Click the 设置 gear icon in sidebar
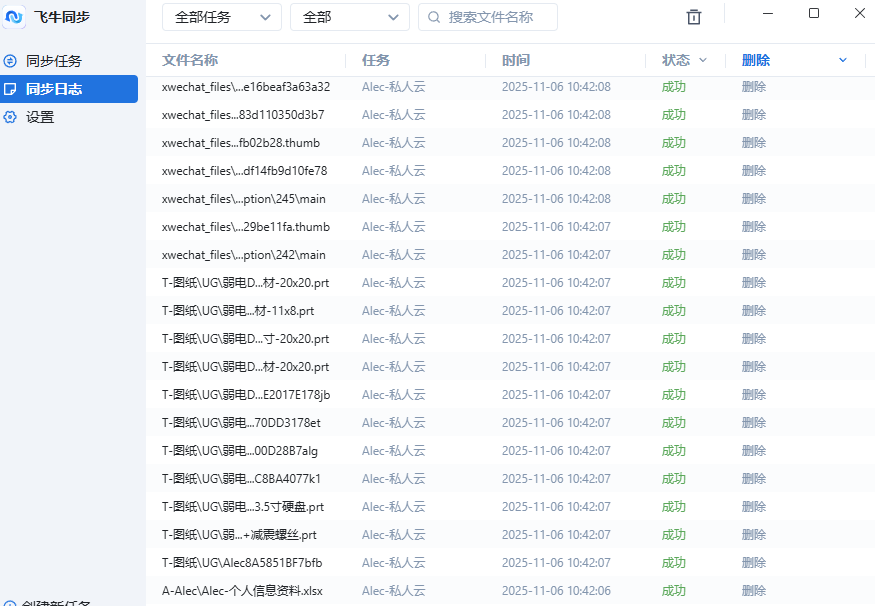 (x=10, y=117)
